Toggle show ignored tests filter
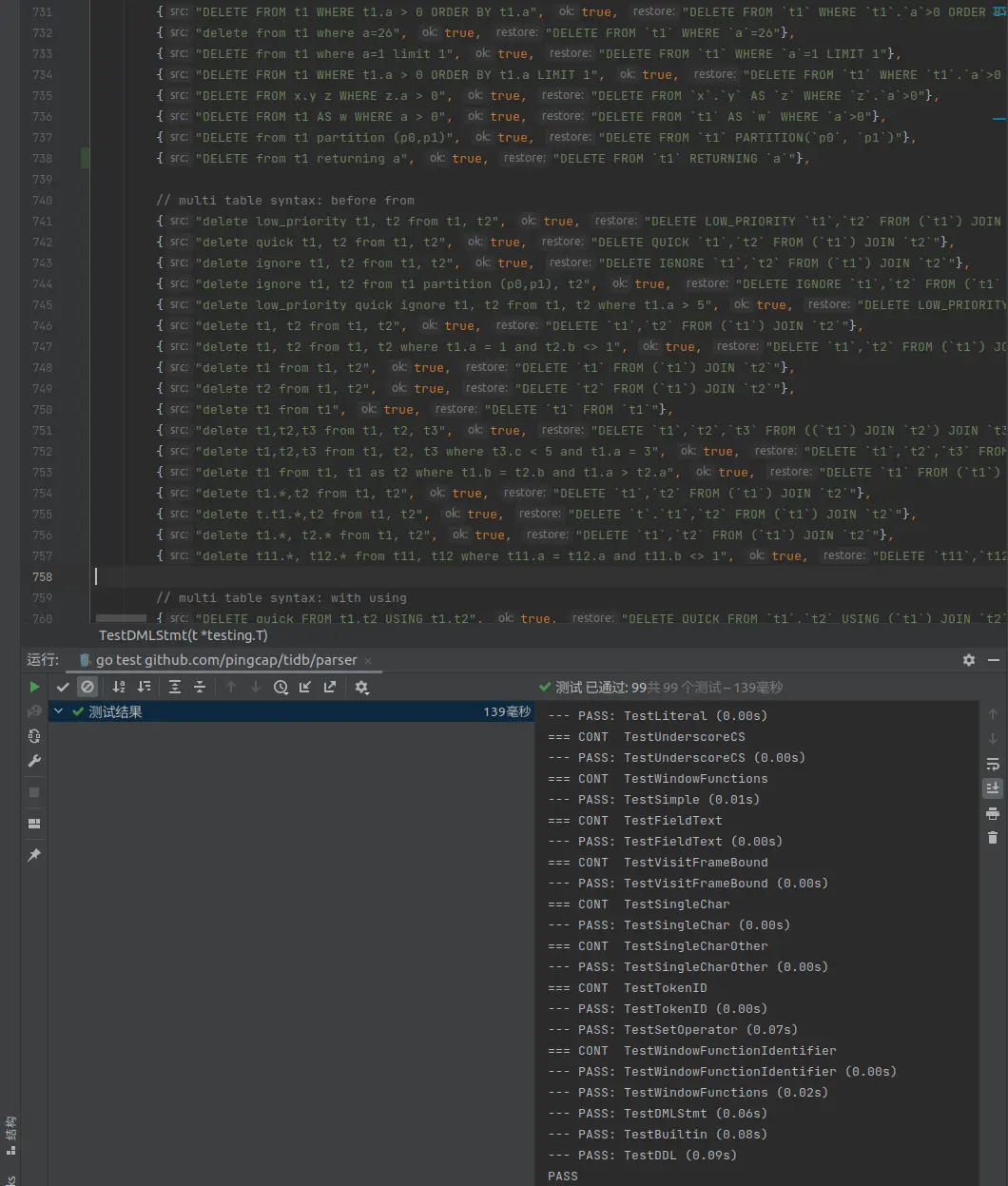 tap(87, 687)
